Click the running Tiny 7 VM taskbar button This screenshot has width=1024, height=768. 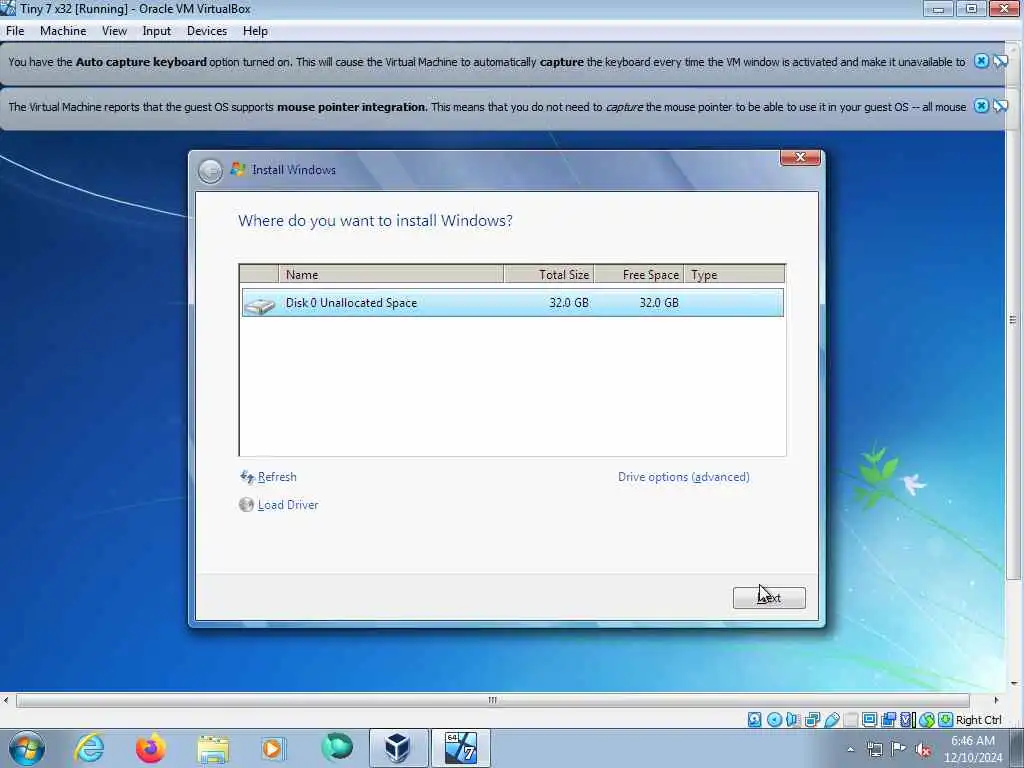point(460,748)
